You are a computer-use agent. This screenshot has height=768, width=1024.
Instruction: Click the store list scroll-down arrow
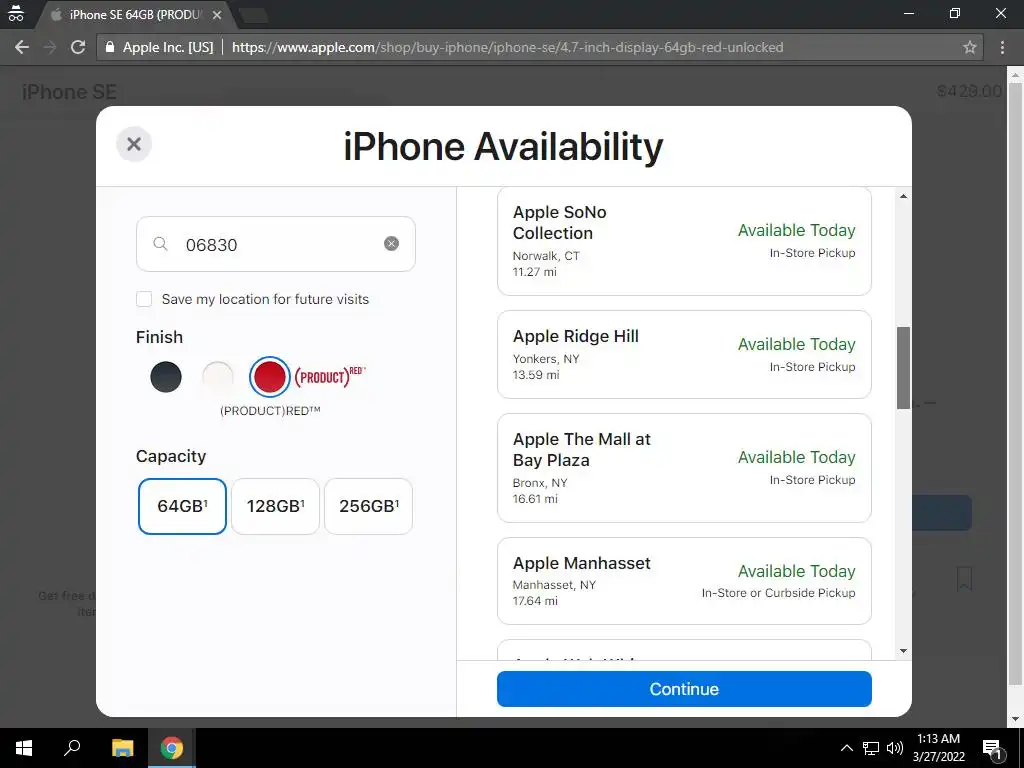coord(903,650)
